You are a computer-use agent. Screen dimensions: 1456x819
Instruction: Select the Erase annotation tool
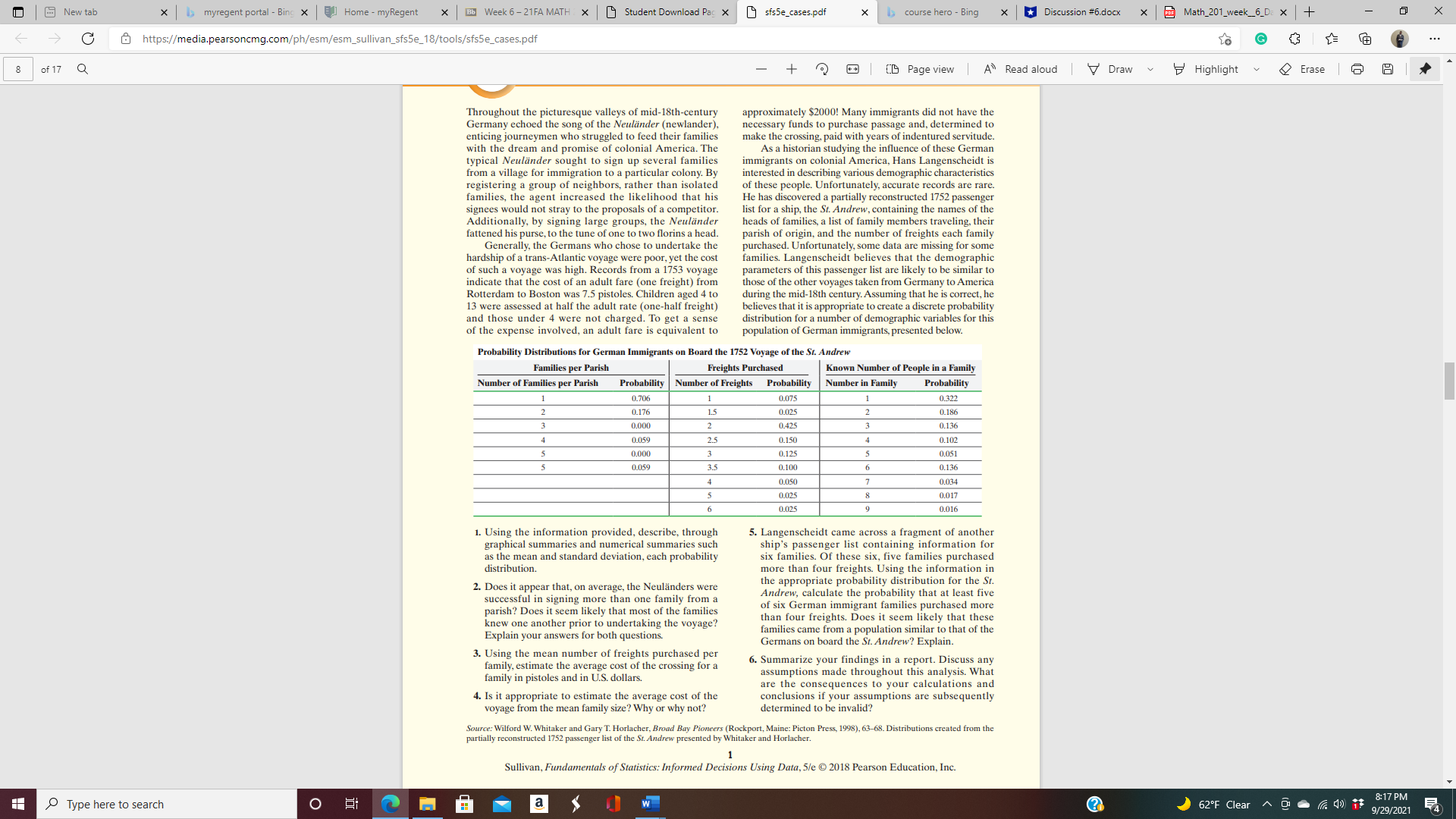(x=1302, y=69)
